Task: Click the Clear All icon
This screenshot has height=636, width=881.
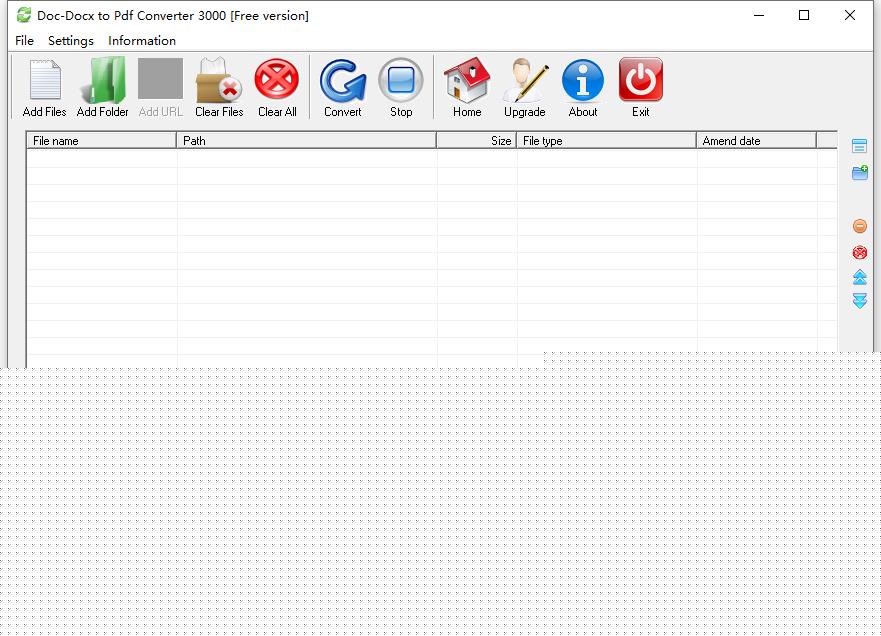Action: coord(277,85)
